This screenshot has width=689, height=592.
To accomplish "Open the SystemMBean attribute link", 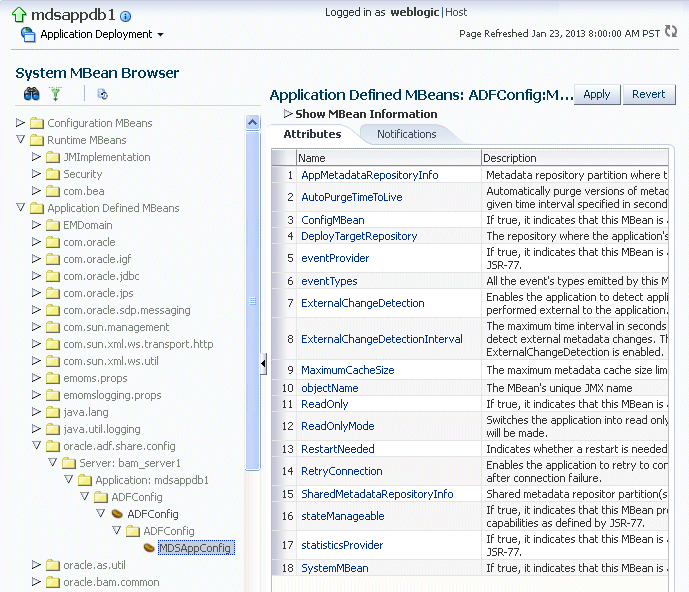I will tap(334, 568).
